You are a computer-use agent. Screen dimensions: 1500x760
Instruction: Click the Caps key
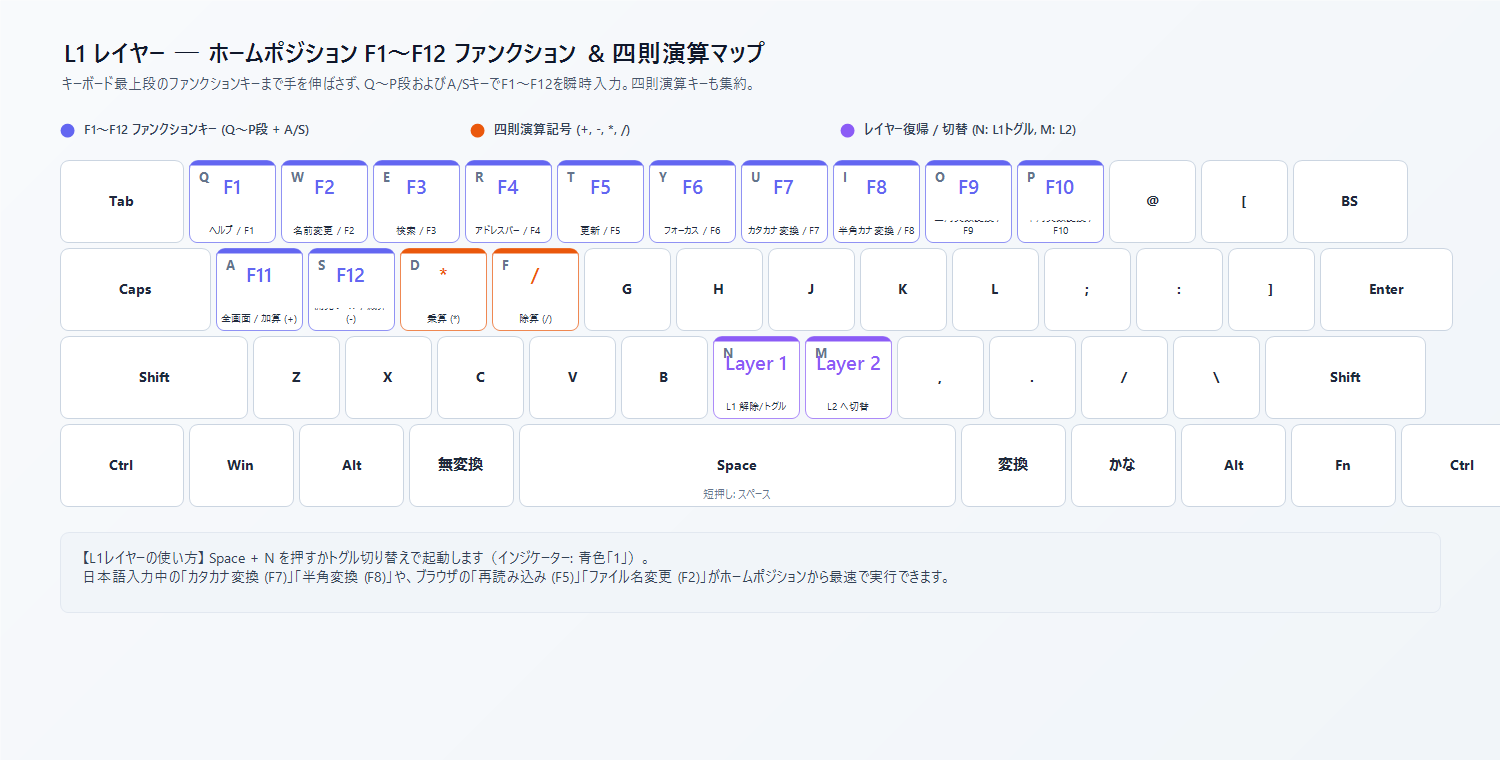(135, 289)
